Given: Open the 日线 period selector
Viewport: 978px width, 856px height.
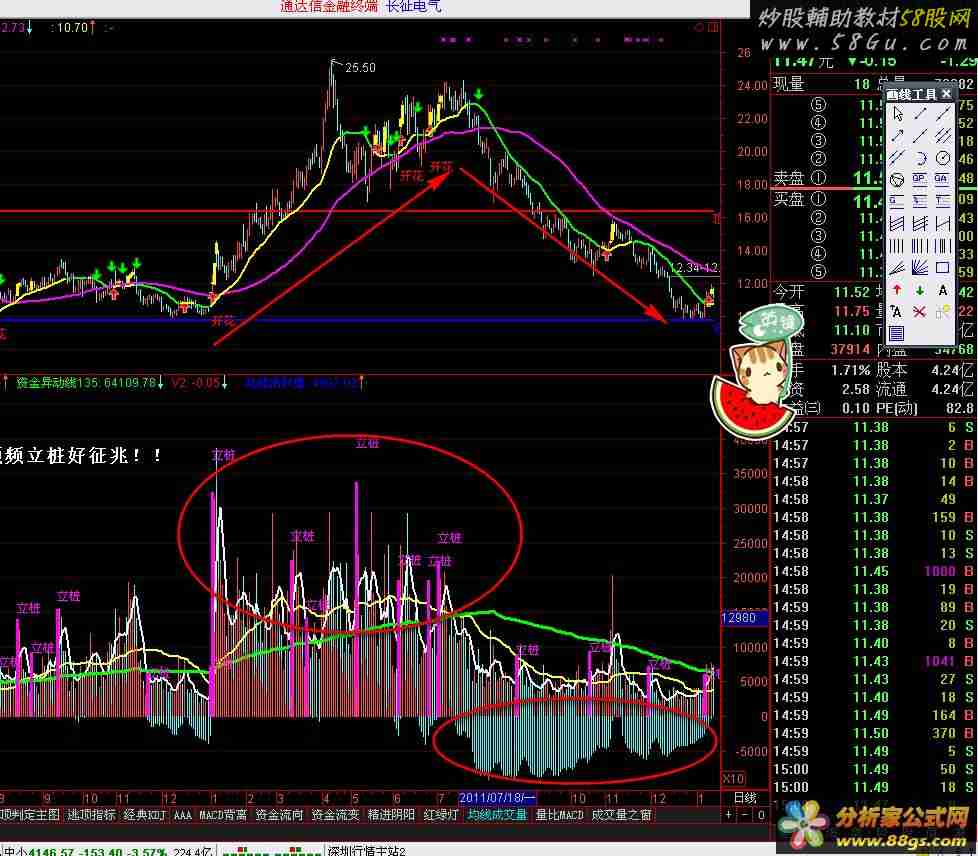Looking at the screenshot, I should click(745, 798).
